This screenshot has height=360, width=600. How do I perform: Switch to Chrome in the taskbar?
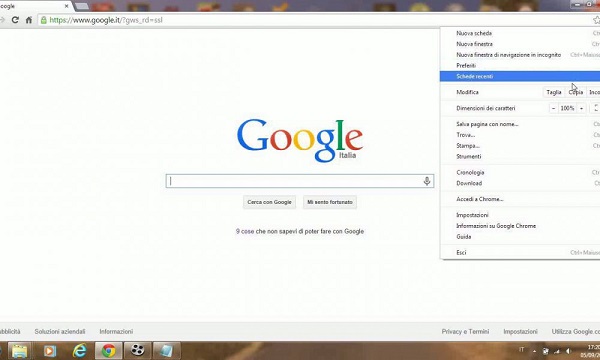108,350
